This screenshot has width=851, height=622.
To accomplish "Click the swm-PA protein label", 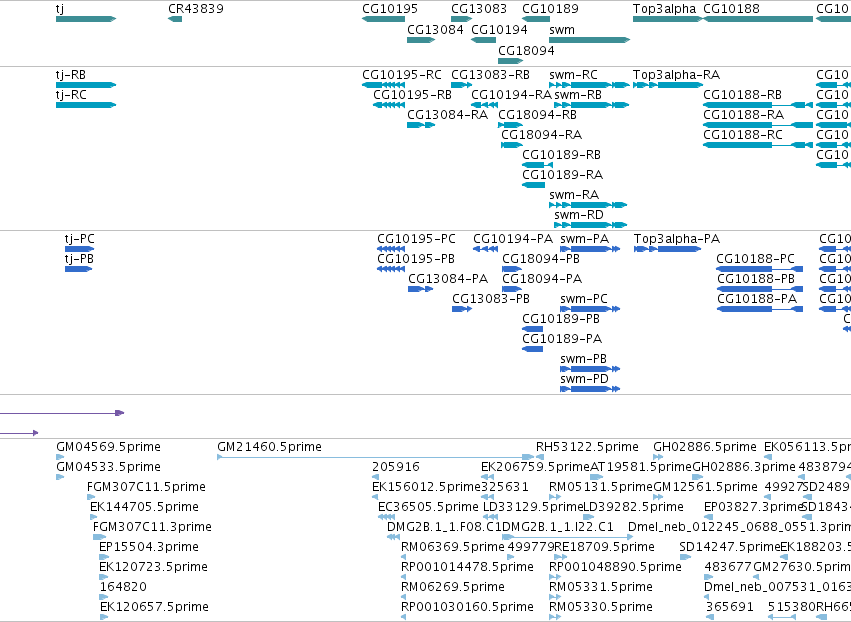I will (585, 239).
